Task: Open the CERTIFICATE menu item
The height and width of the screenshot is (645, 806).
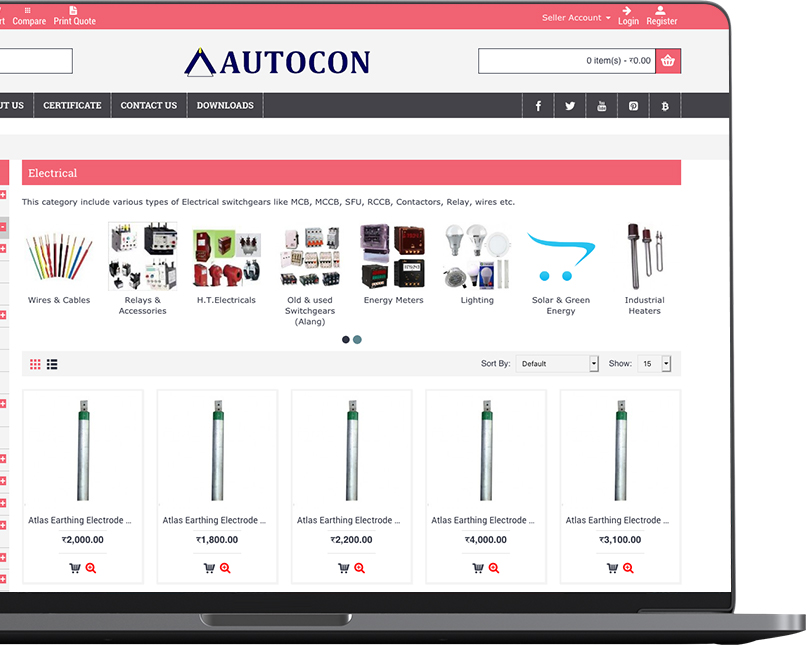Action: tap(72, 105)
